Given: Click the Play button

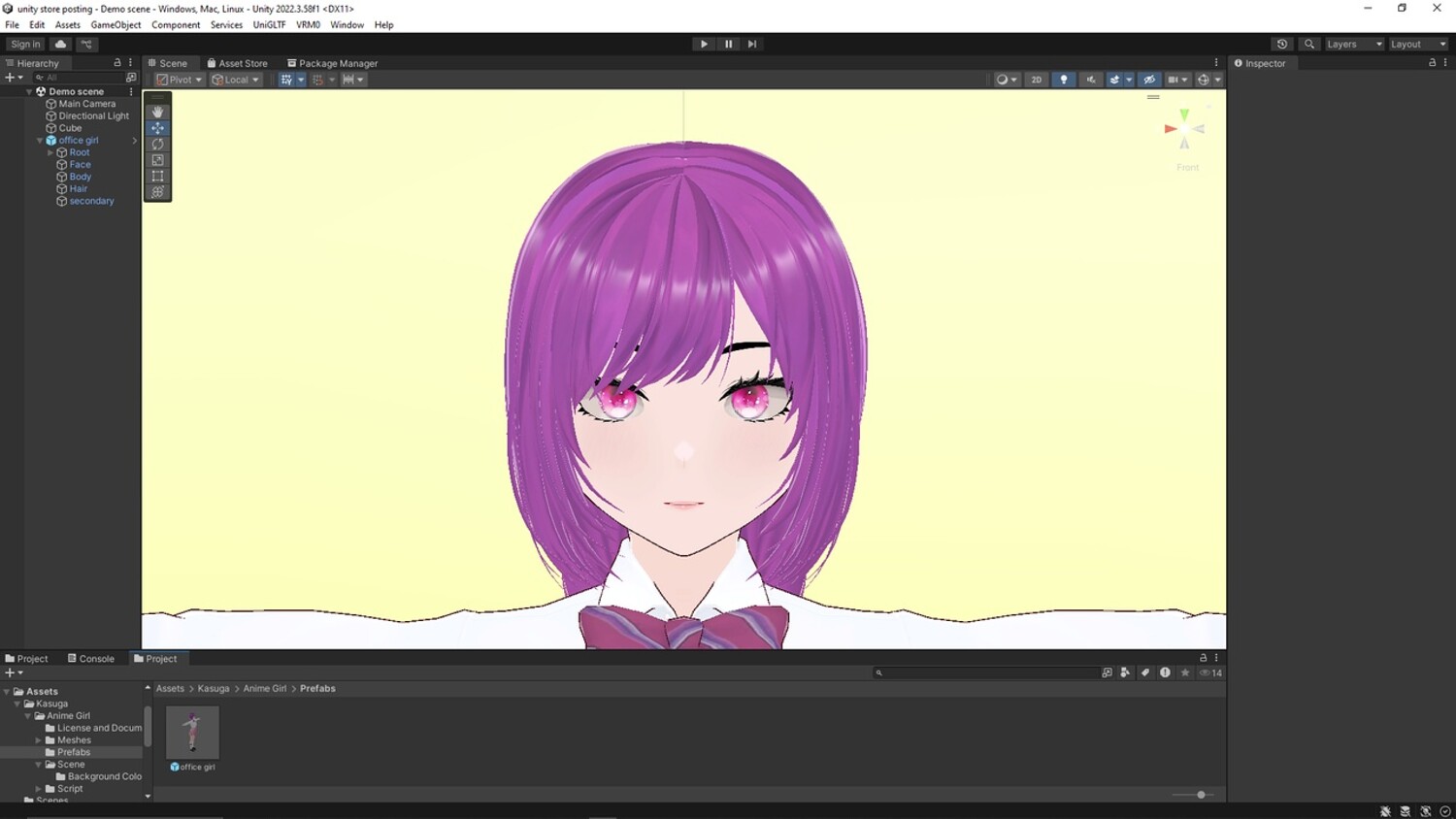Looking at the screenshot, I should [704, 44].
